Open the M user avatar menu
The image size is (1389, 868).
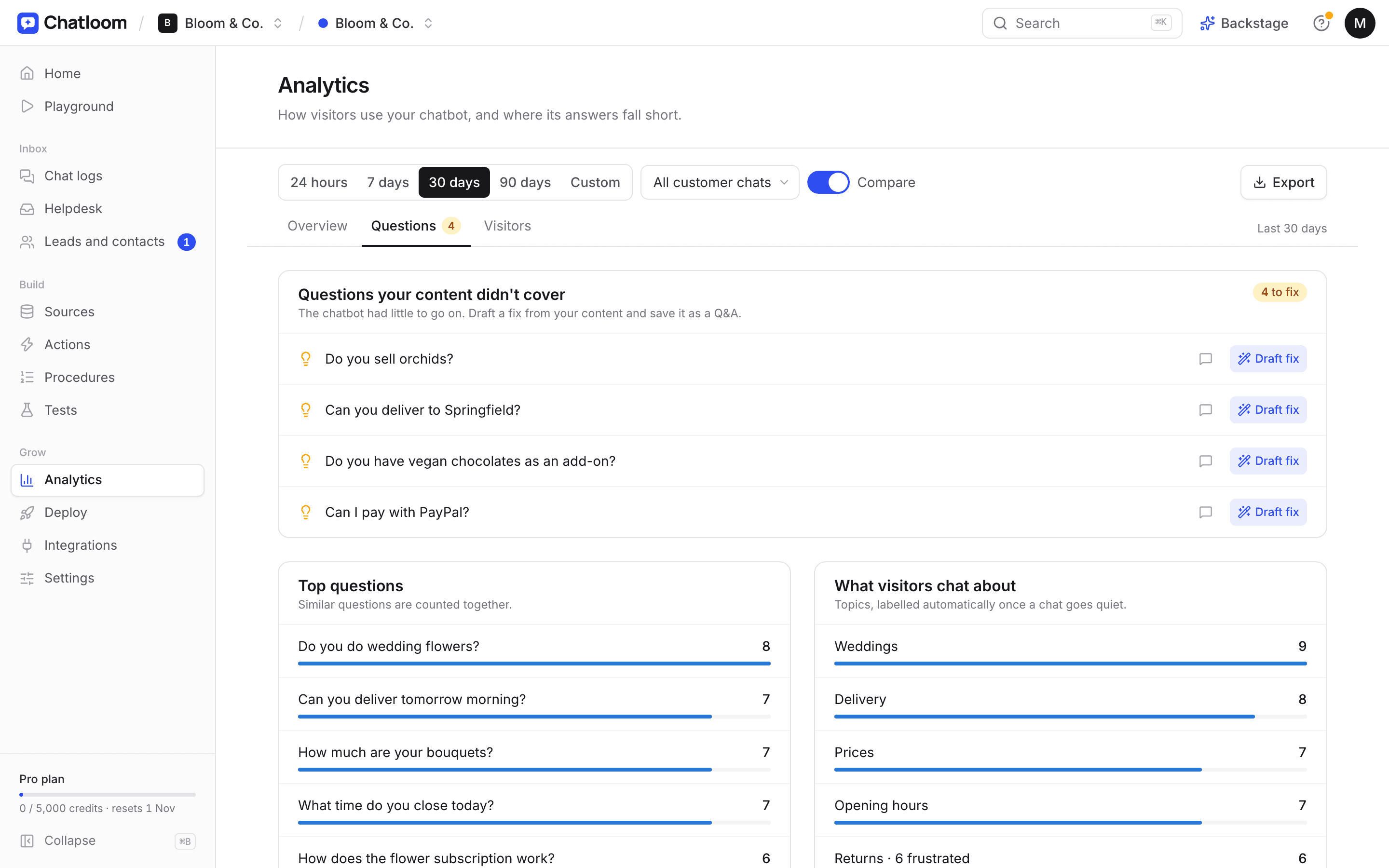point(1360,23)
